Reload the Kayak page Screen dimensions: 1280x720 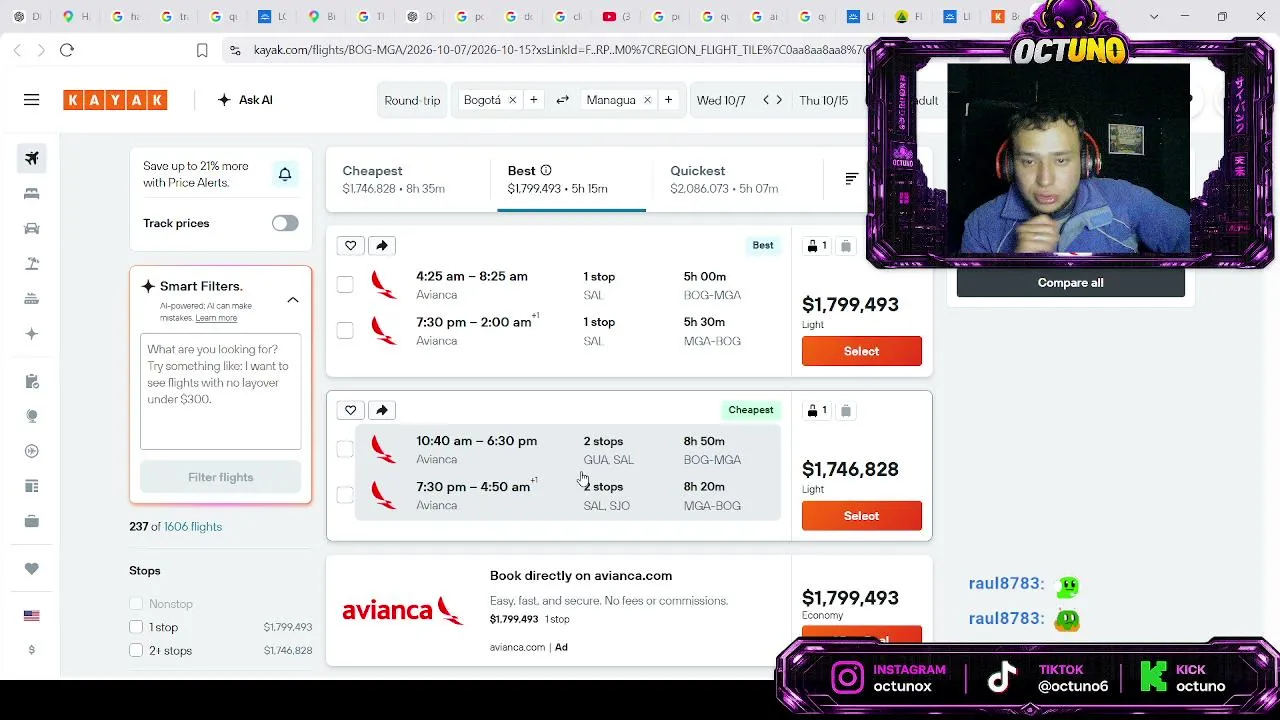[x=67, y=50]
